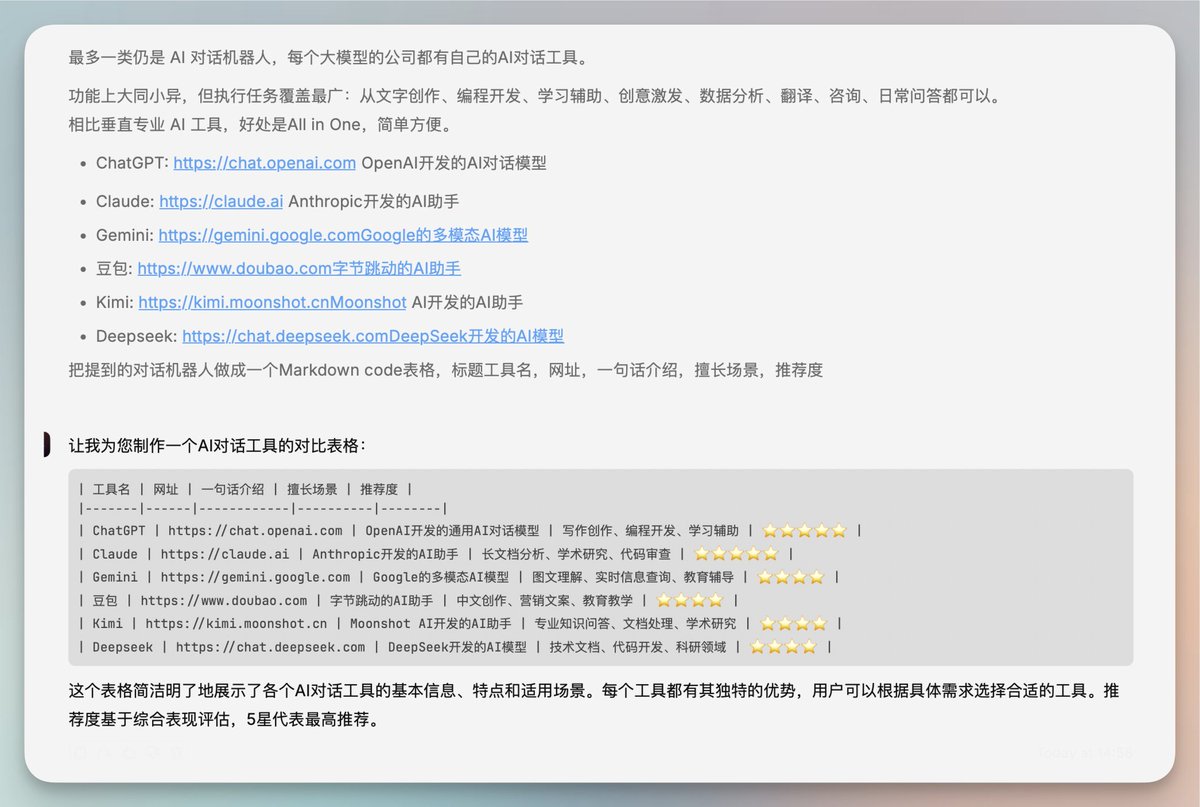
Task: Click the 'Kimi:' bullet label in the list
Action: point(115,302)
